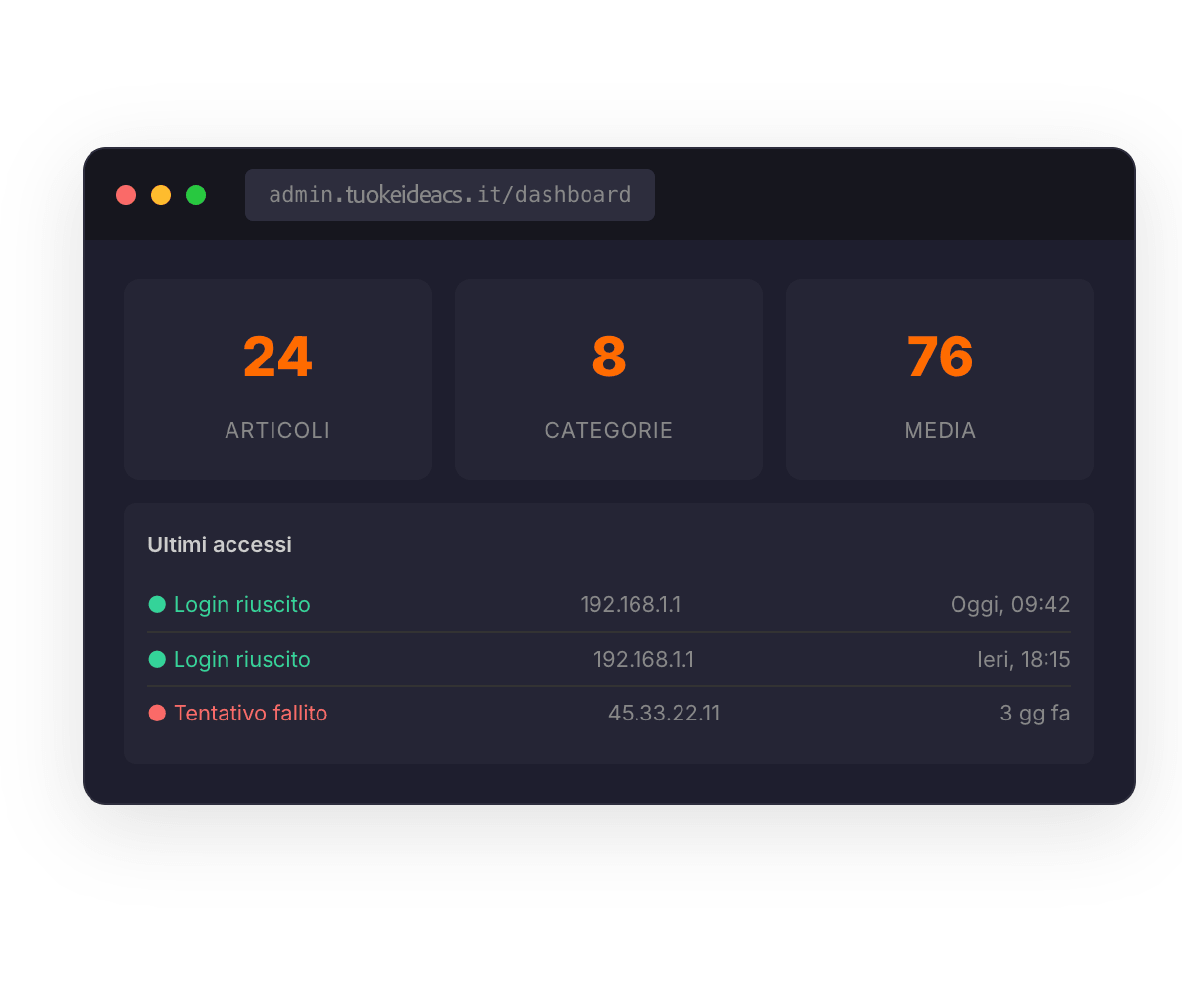Click the green status dot on the Ieri login entry

159,659
